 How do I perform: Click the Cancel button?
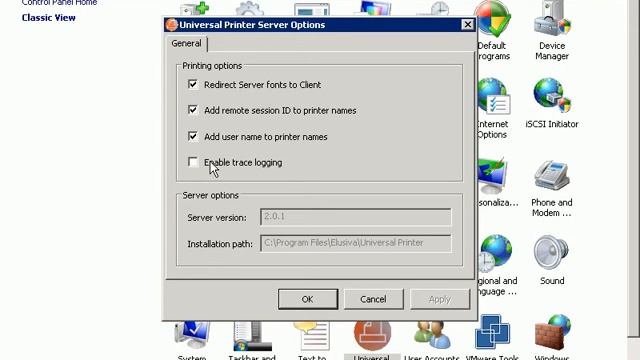[373, 299]
